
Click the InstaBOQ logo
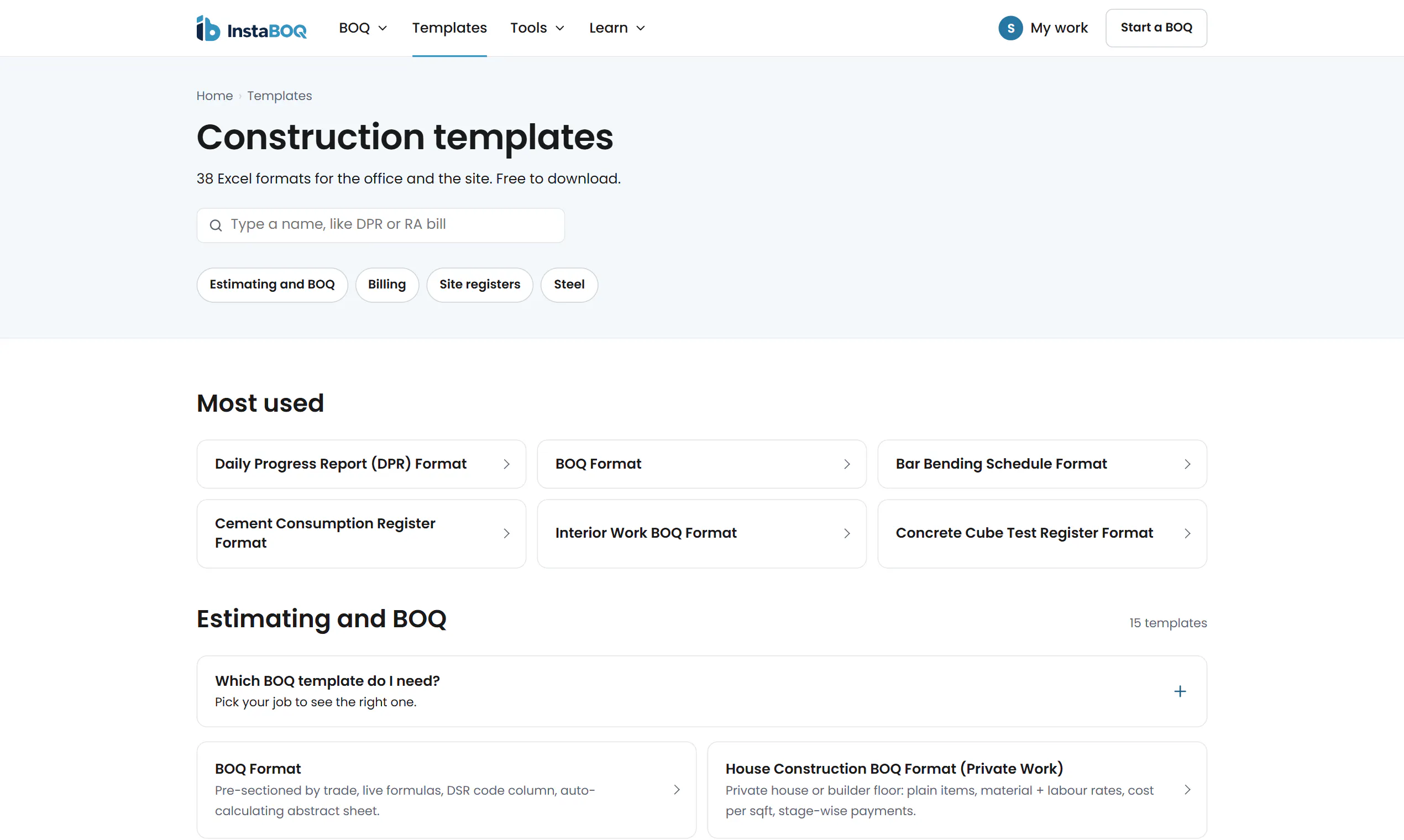click(252, 28)
